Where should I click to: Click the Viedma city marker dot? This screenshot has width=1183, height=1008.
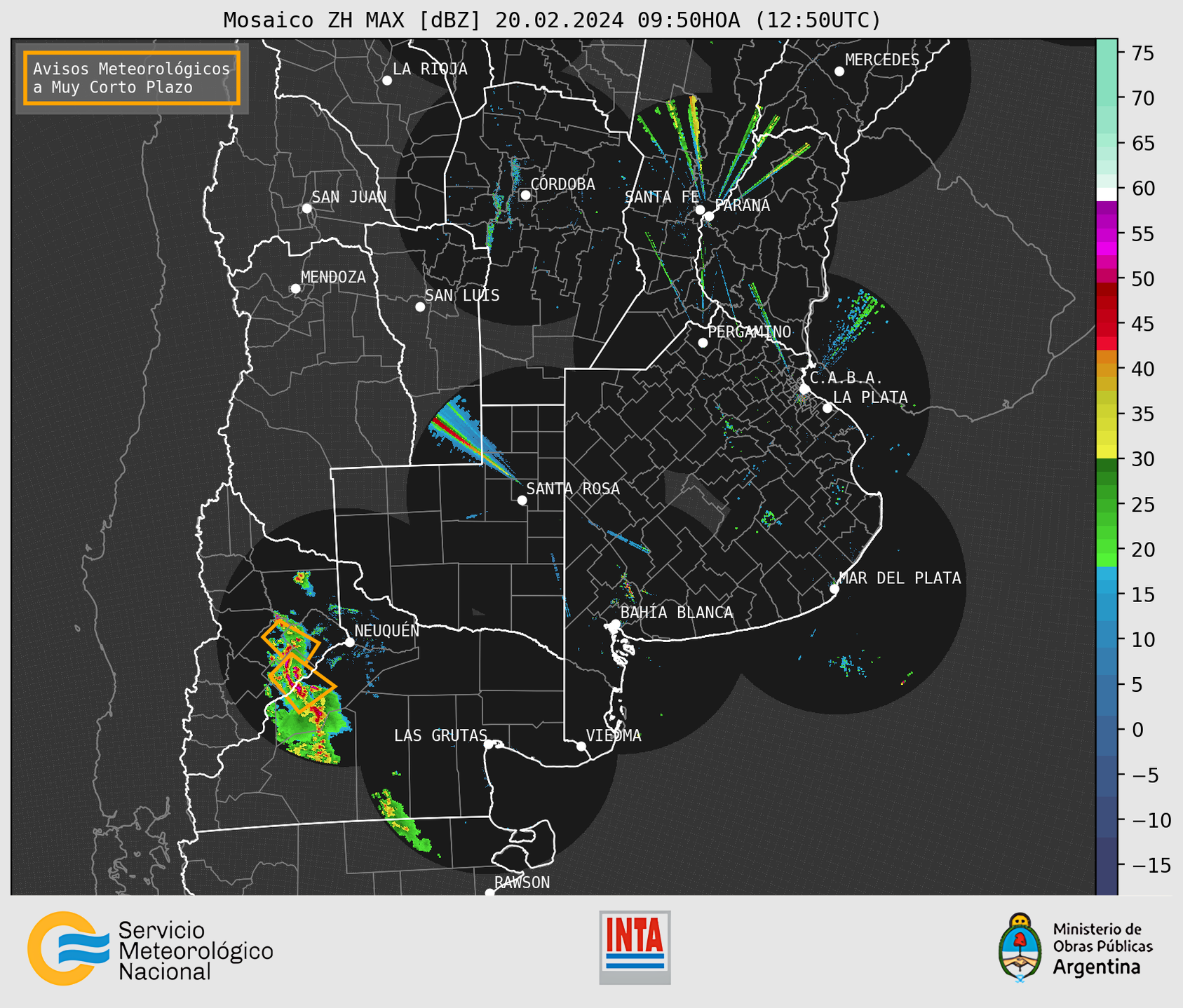pos(581,747)
